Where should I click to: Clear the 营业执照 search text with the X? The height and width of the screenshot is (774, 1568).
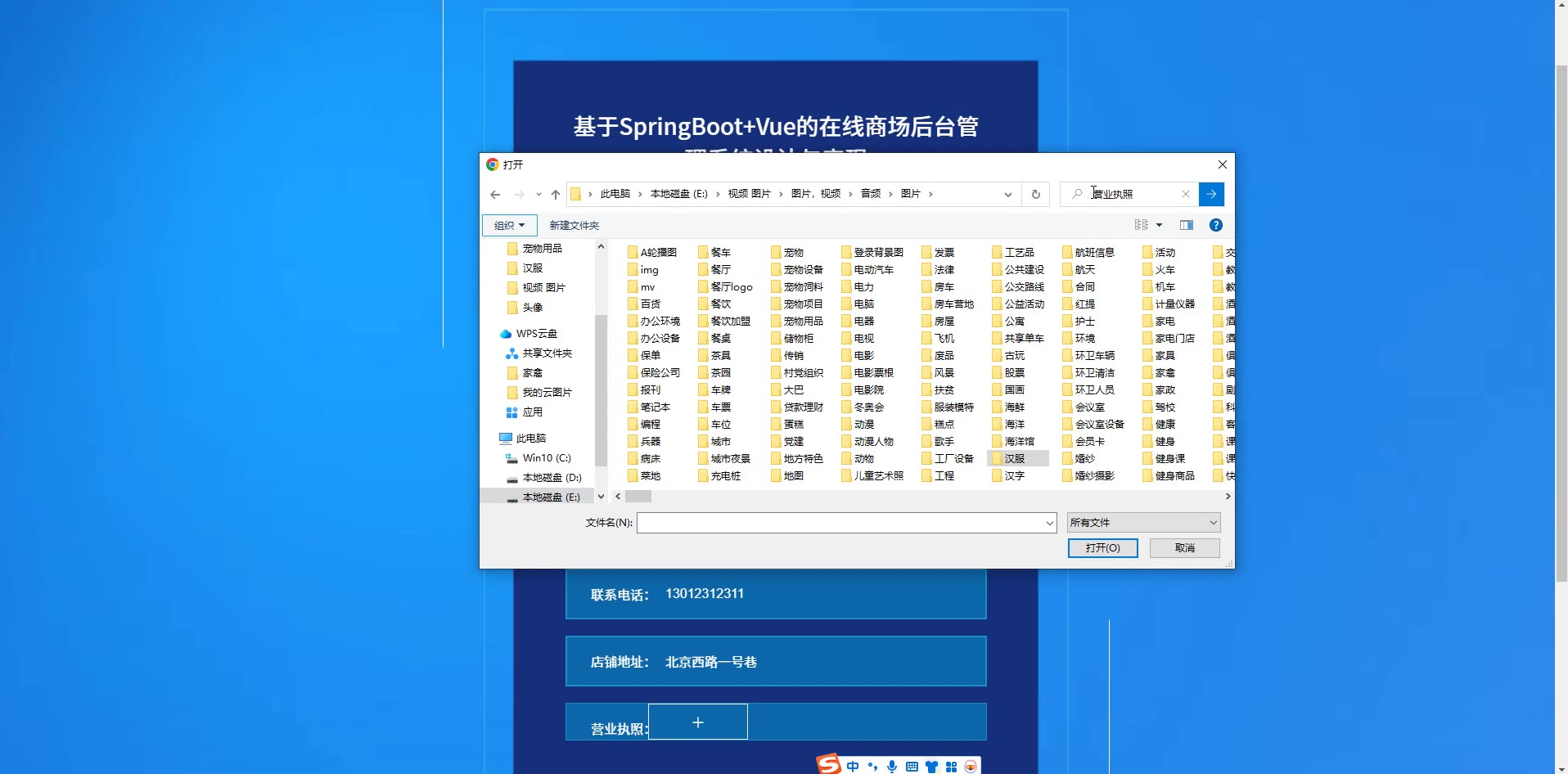tap(1185, 194)
